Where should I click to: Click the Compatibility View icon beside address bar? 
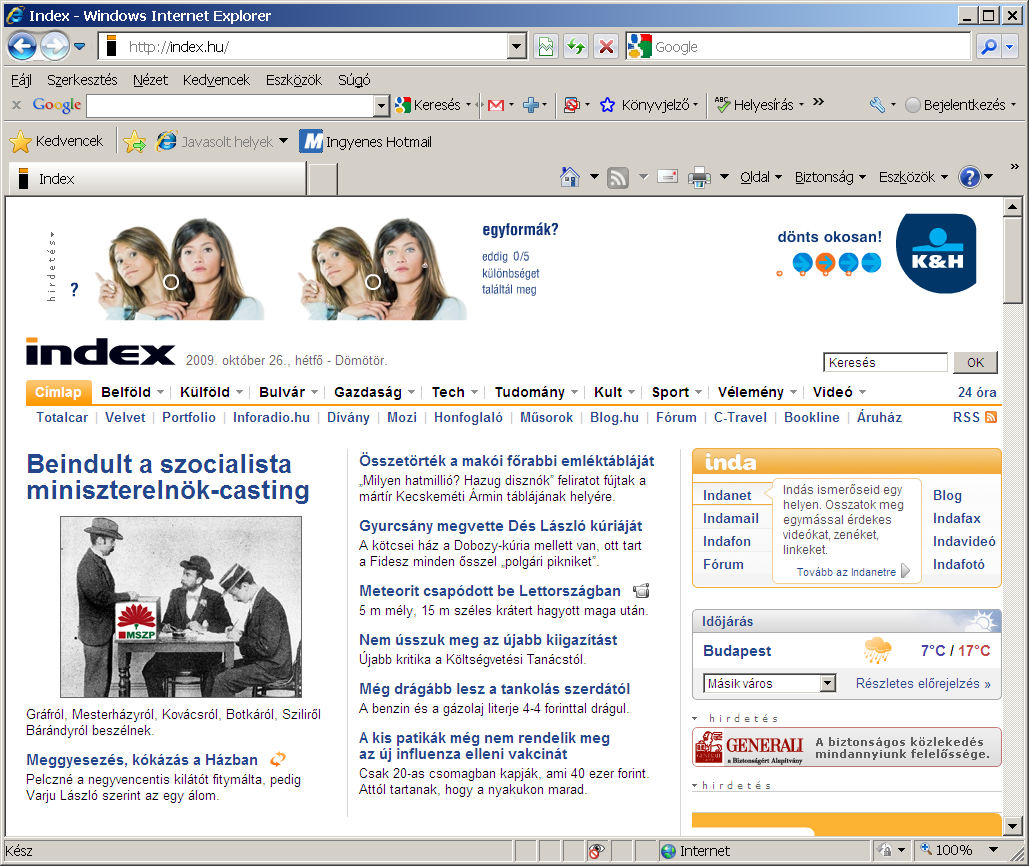point(546,47)
